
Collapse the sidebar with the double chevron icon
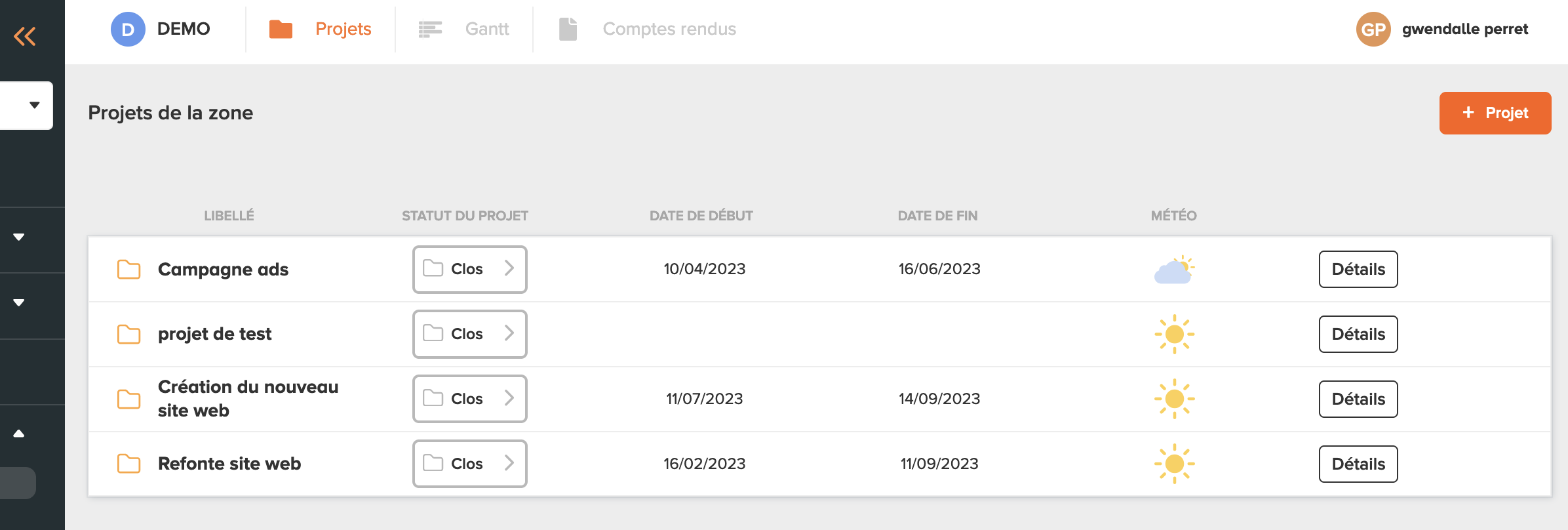[25, 36]
